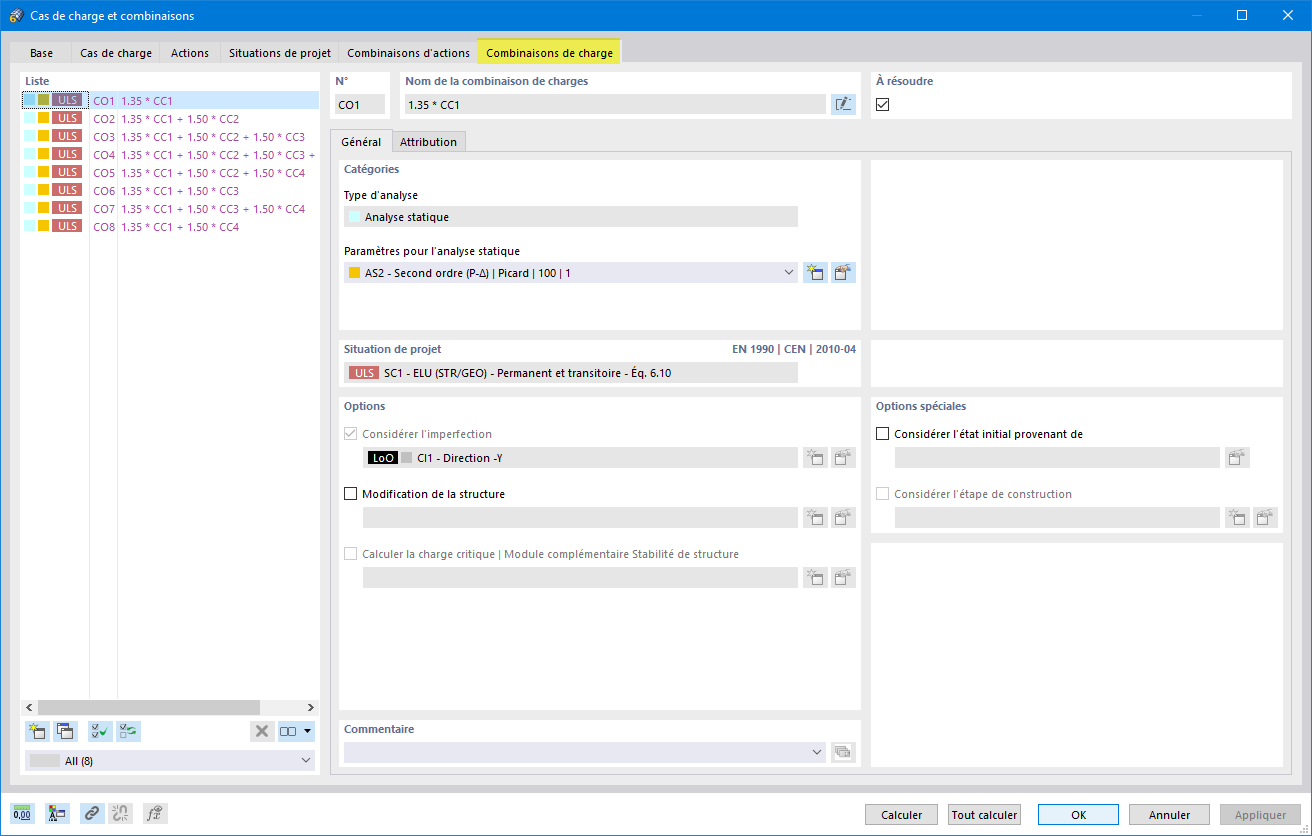Tick Considérer l'état initial provenant de
The height and width of the screenshot is (836, 1312).
click(882, 434)
